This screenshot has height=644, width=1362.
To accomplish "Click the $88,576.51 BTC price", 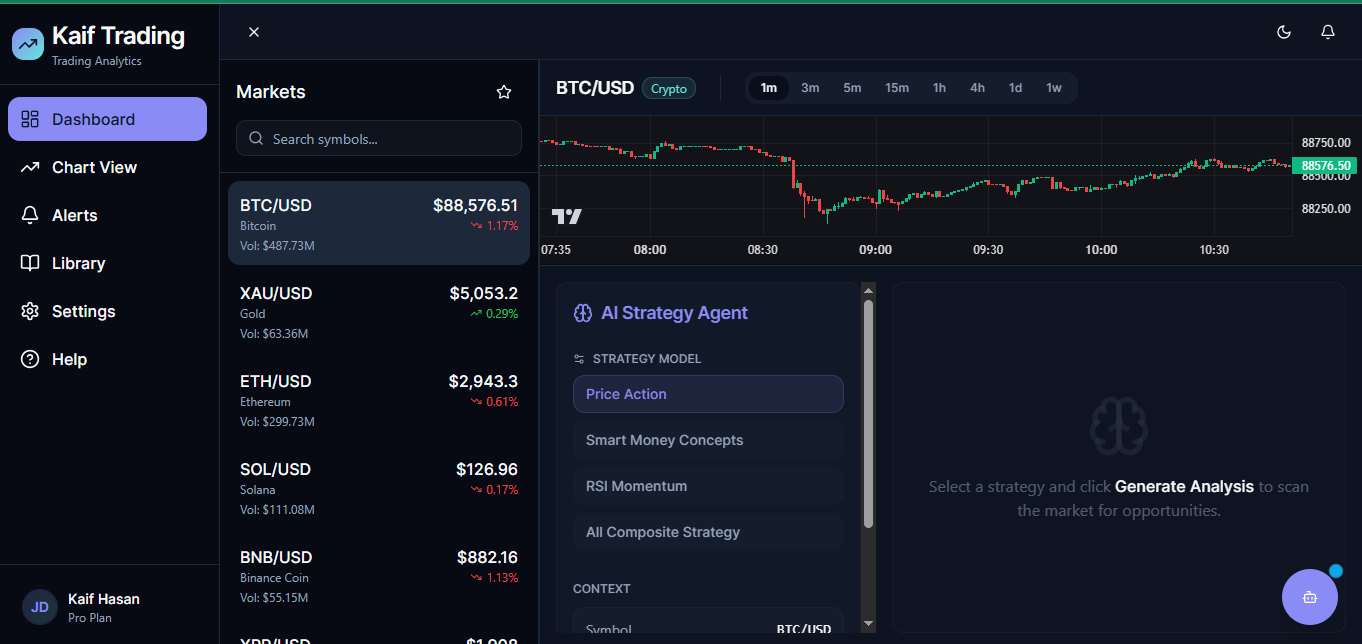I will tap(475, 205).
